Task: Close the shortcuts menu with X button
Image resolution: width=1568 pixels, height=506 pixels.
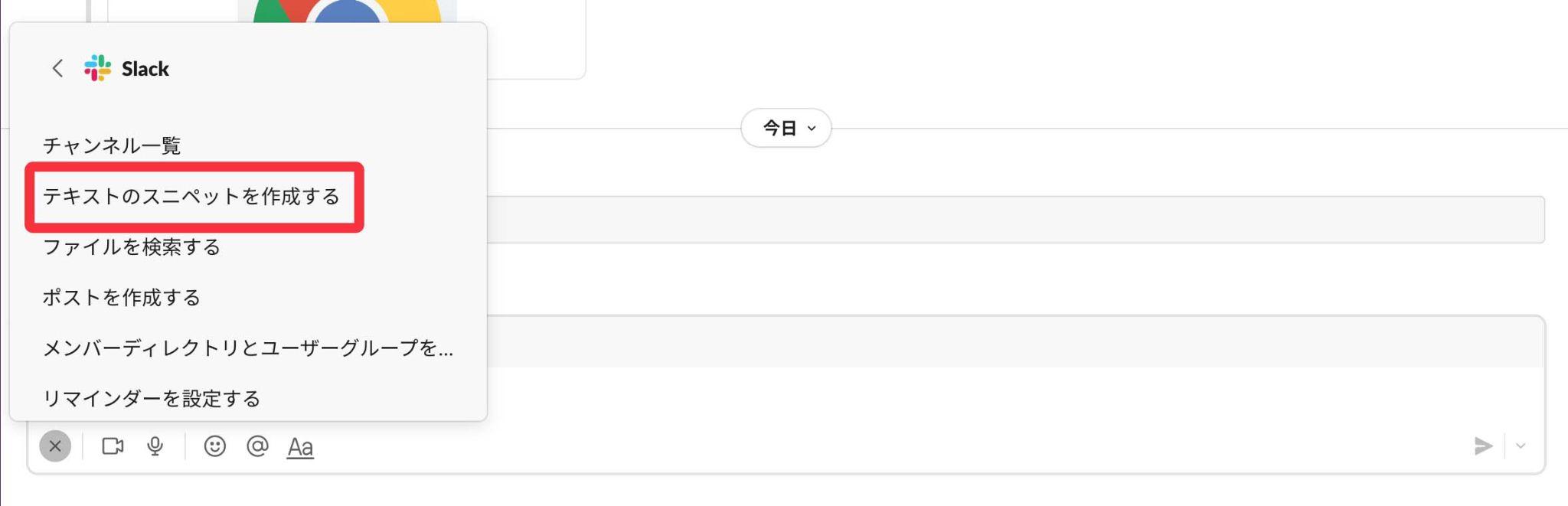Action: 55,446
